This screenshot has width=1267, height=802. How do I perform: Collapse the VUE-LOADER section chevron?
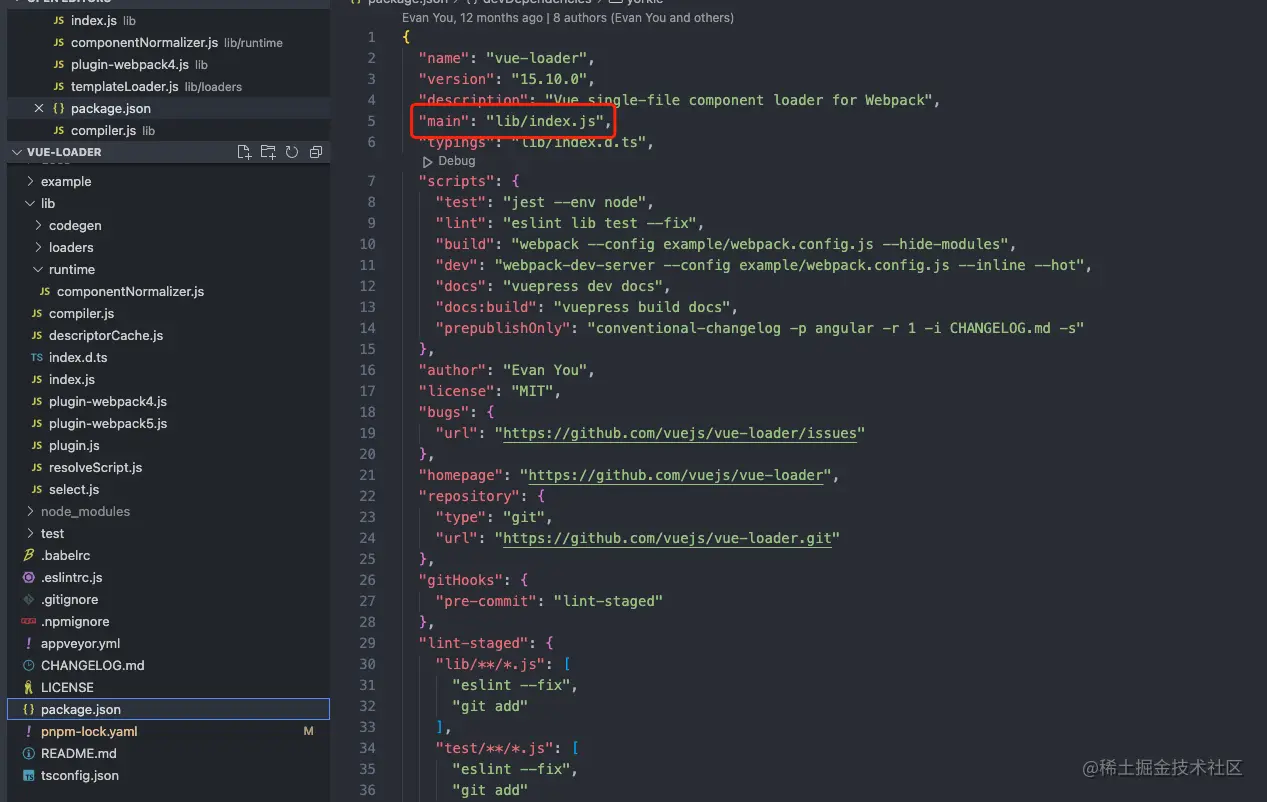16,152
